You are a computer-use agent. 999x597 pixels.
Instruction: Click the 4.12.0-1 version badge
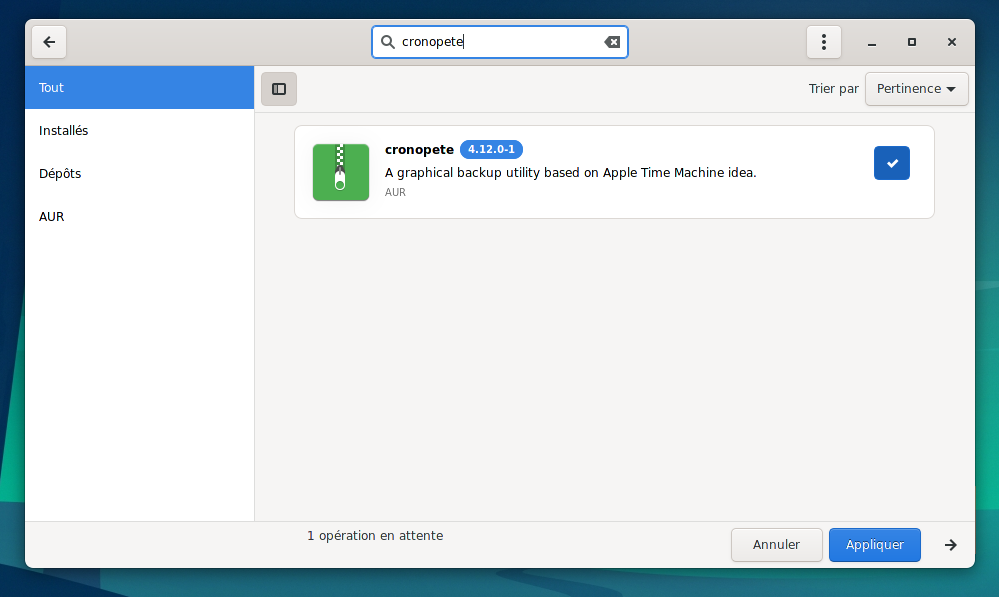pos(491,150)
